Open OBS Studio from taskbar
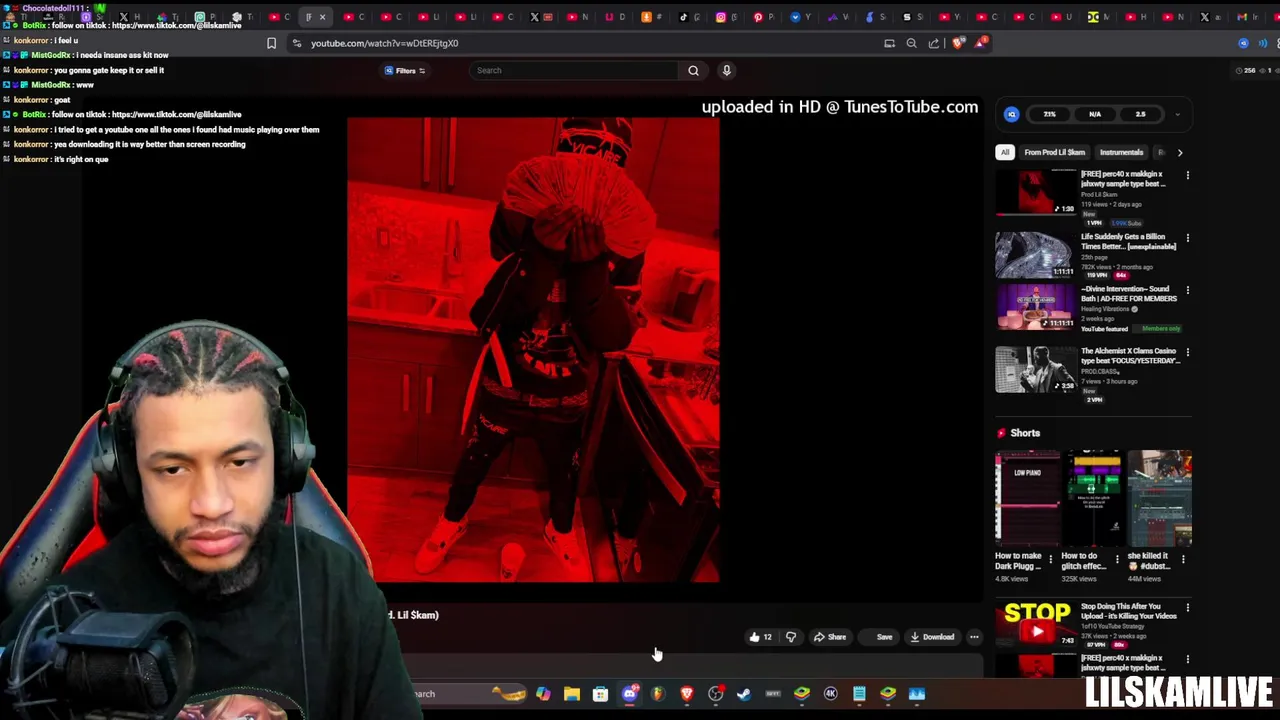 click(716, 694)
